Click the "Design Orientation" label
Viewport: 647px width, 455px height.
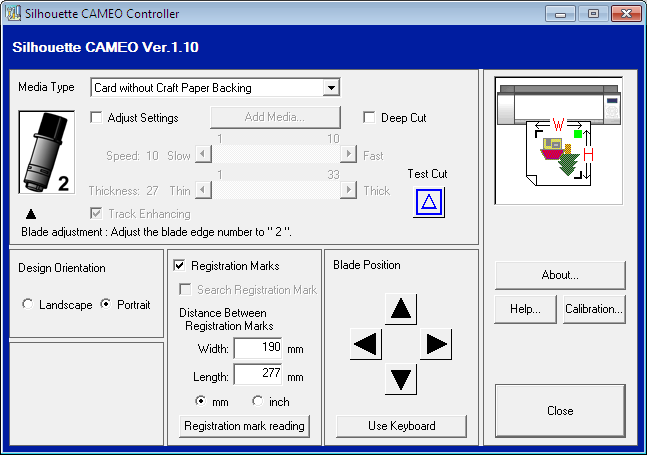(62, 268)
